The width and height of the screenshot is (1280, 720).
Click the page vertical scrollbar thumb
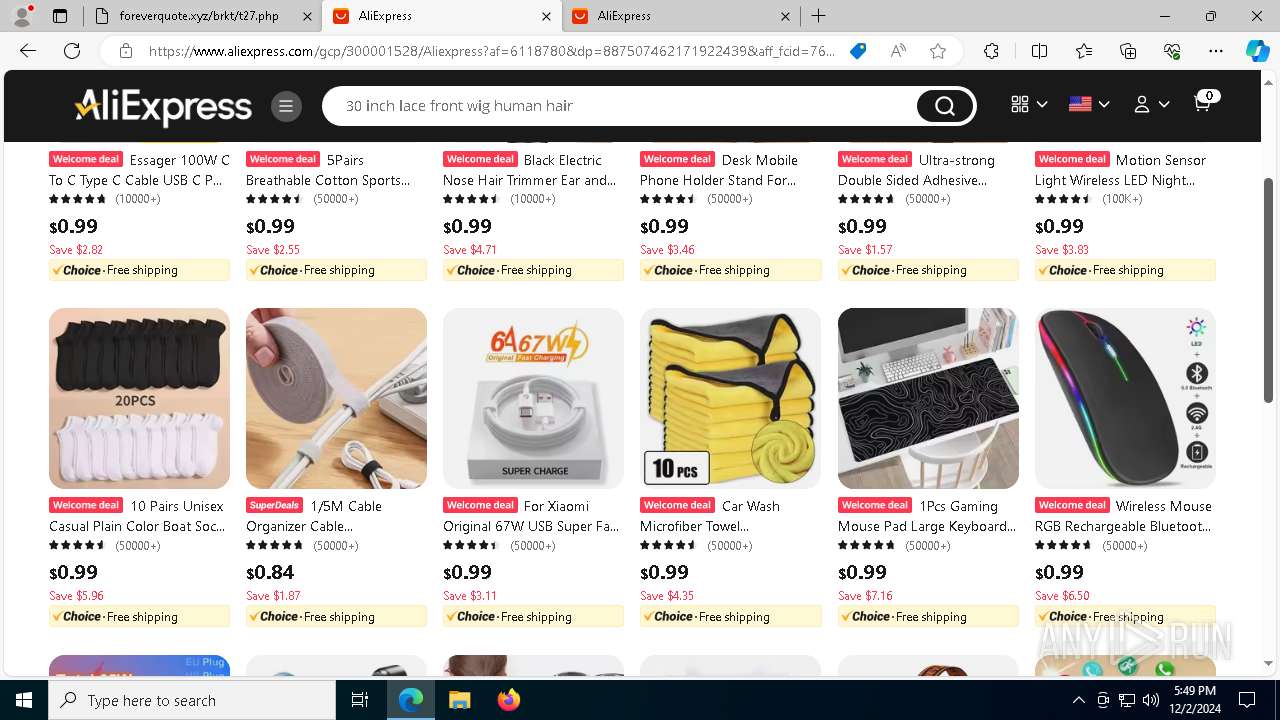point(1268,290)
